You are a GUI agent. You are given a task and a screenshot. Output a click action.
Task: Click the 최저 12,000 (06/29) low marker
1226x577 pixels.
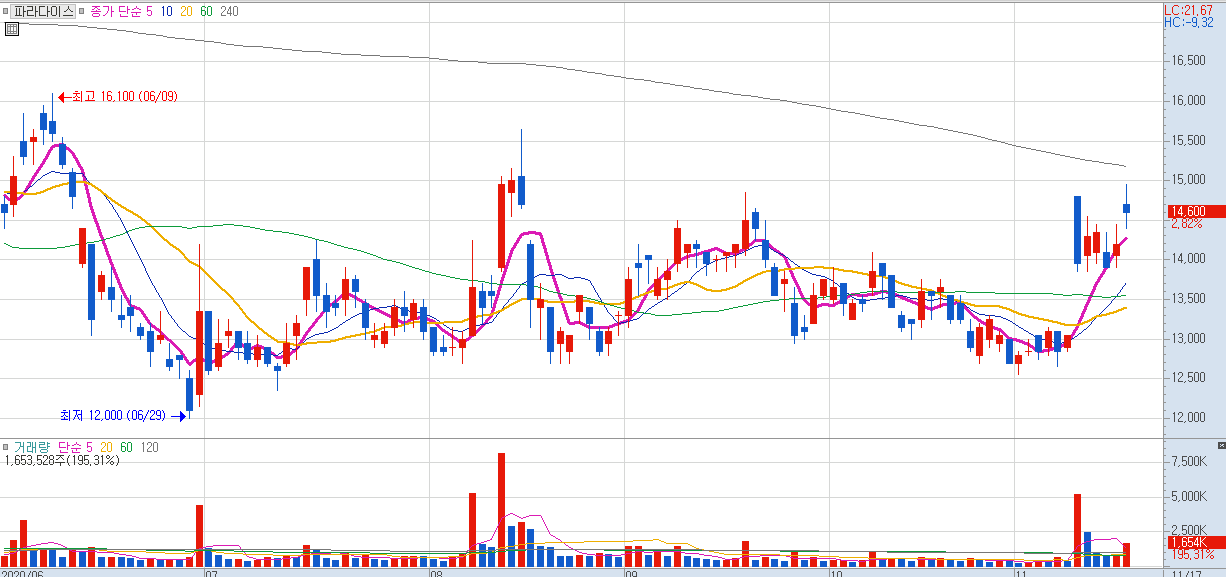[121, 414]
